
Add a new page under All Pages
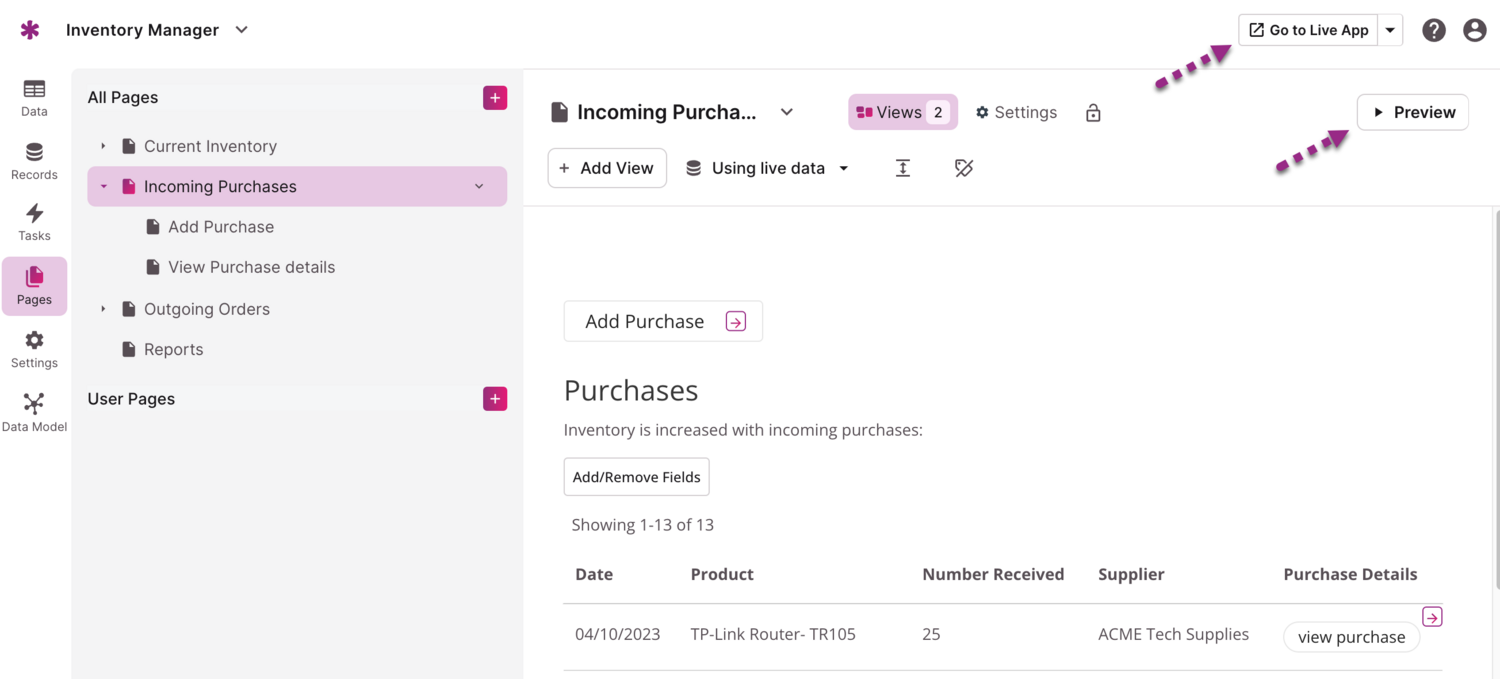click(495, 98)
